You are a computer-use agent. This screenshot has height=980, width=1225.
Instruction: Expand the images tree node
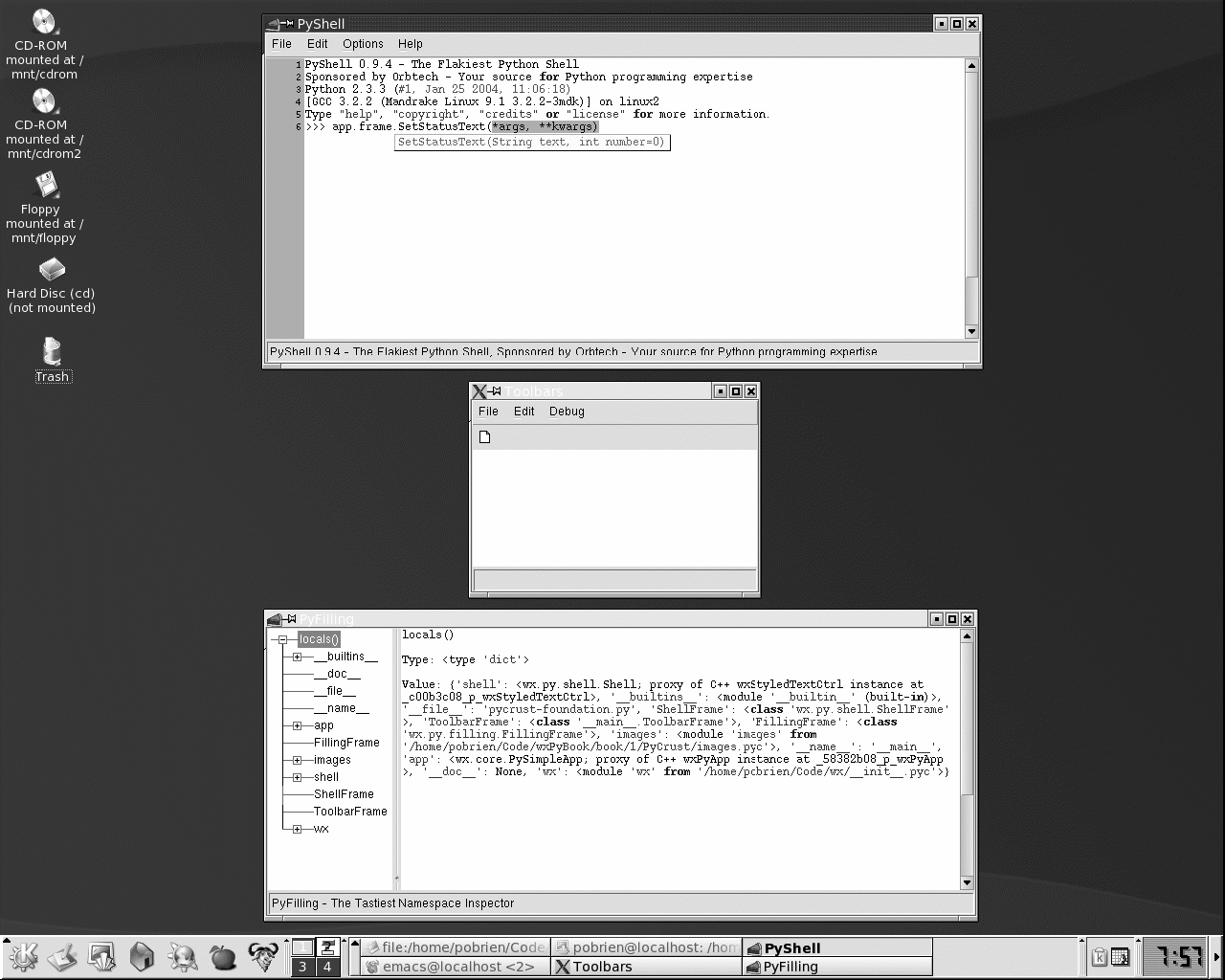(297, 760)
